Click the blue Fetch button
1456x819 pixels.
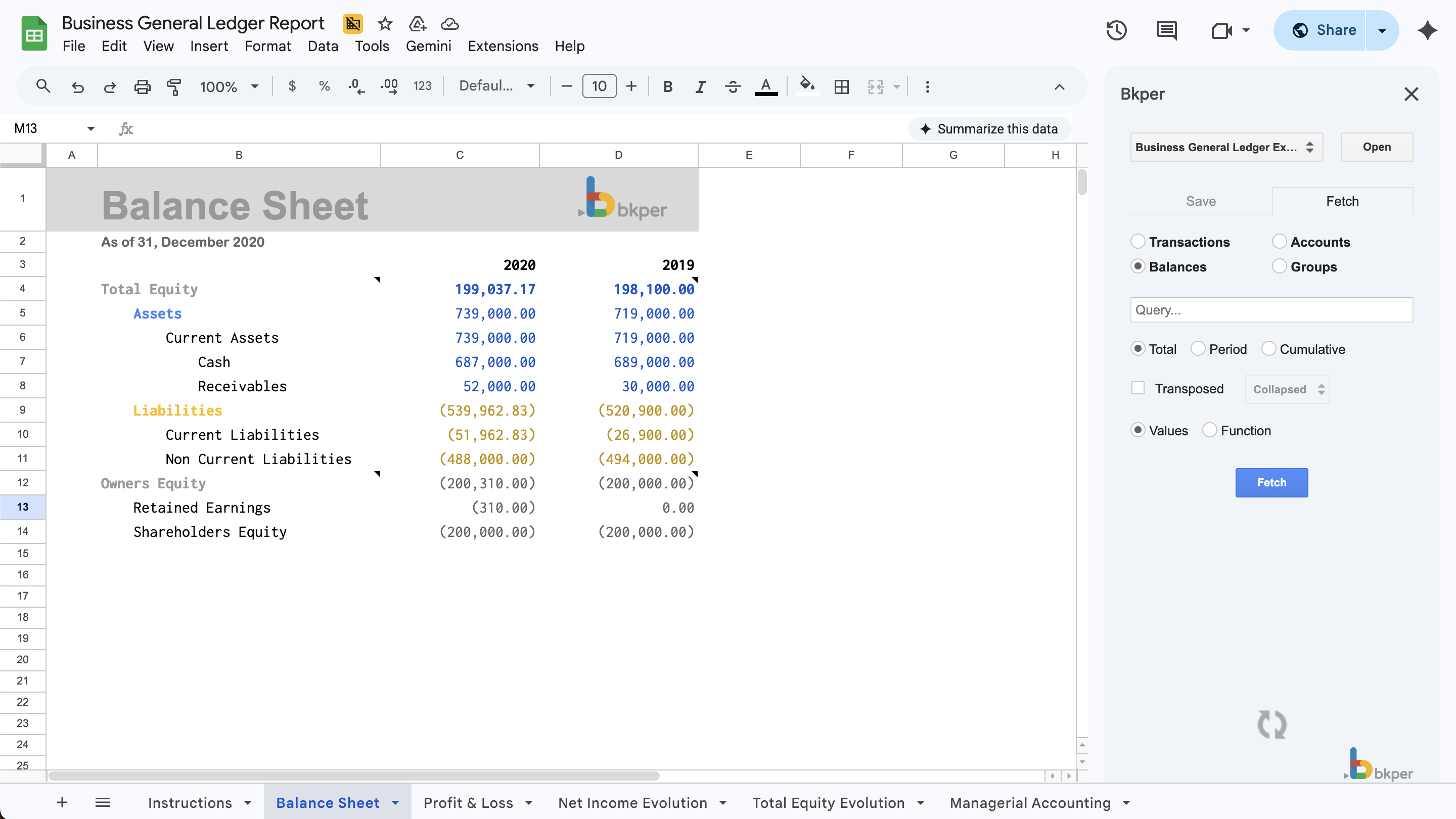(1271, 482)
